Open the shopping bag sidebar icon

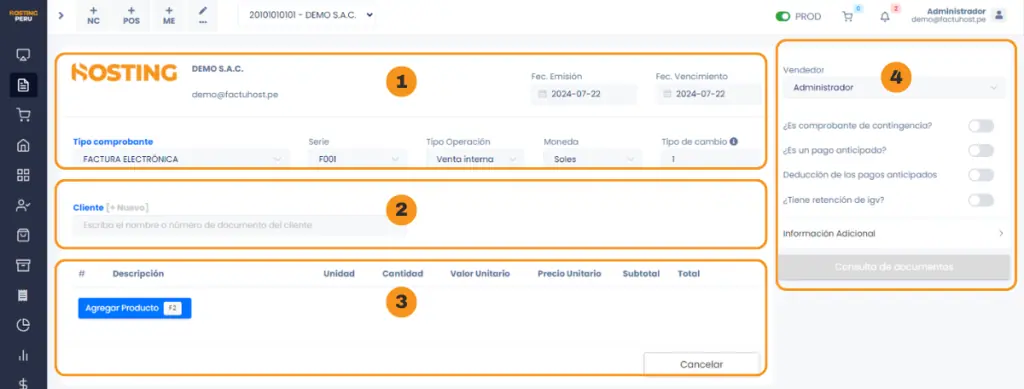(24, 235)
